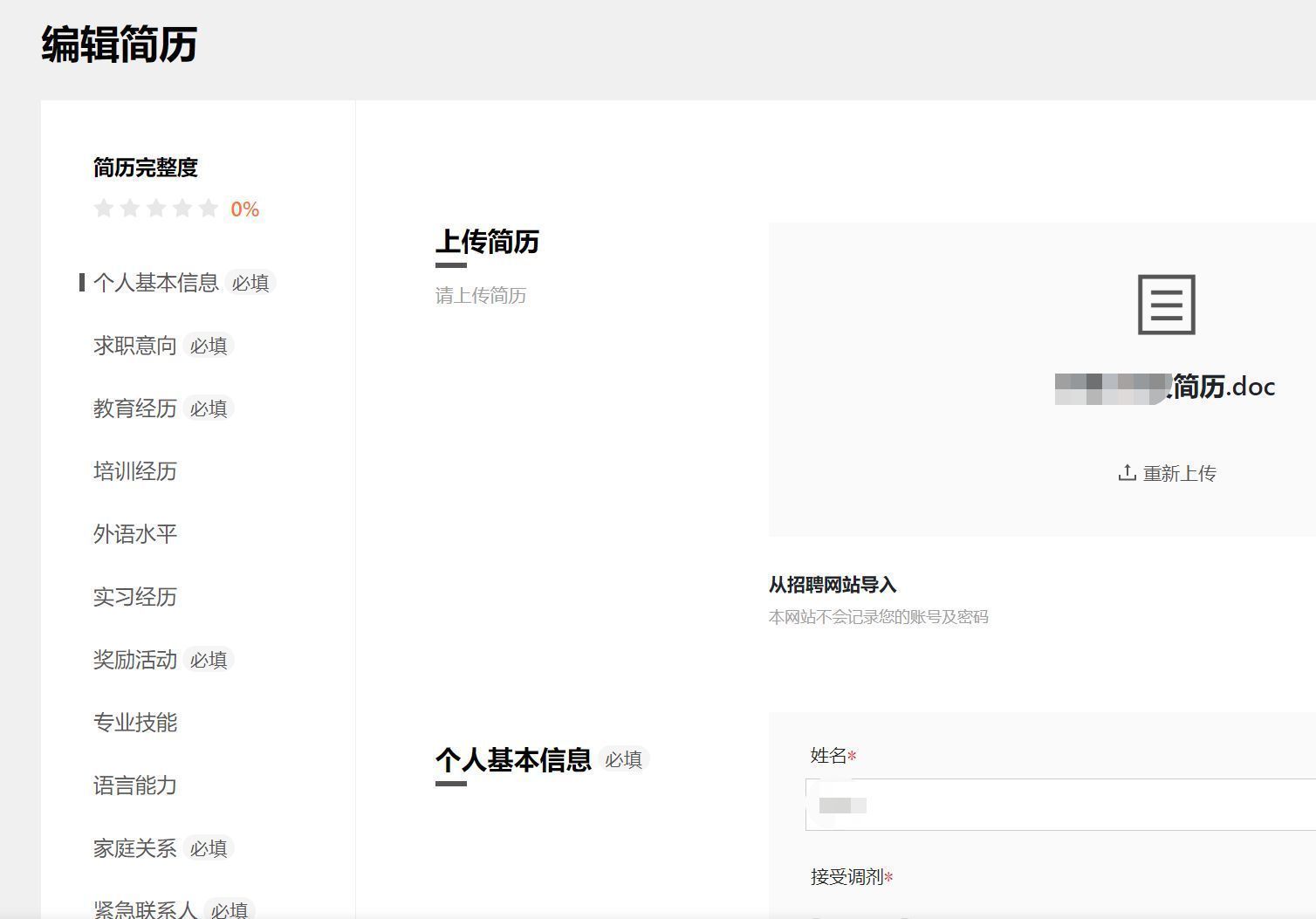Image resolution: width=1316 pixels, height=919 pixels.
Task: Open 从招聘网站导入 import option
Action: [831, 585]
